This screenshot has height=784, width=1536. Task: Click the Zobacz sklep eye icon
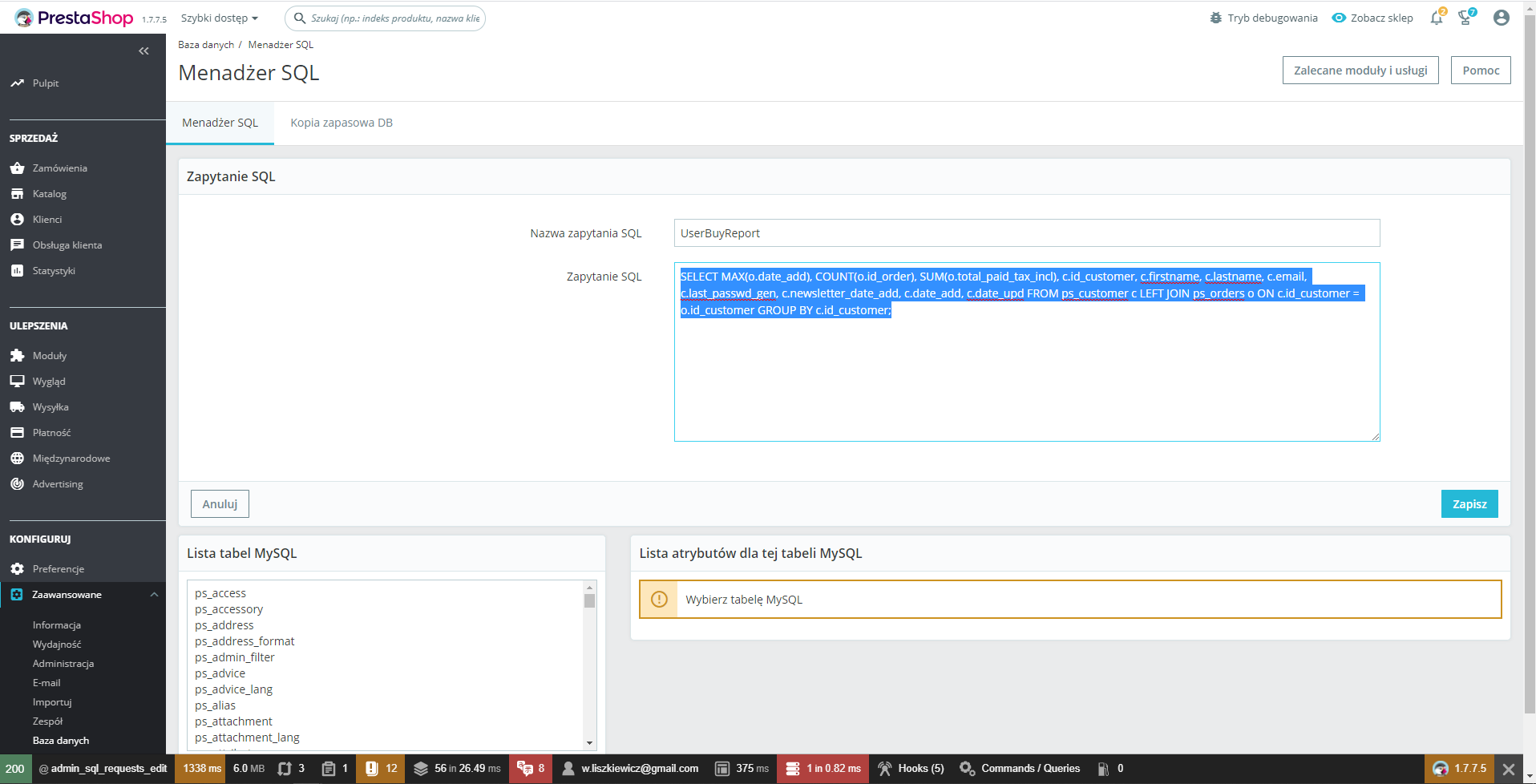pyautogui.click(x=1339, y=18)
